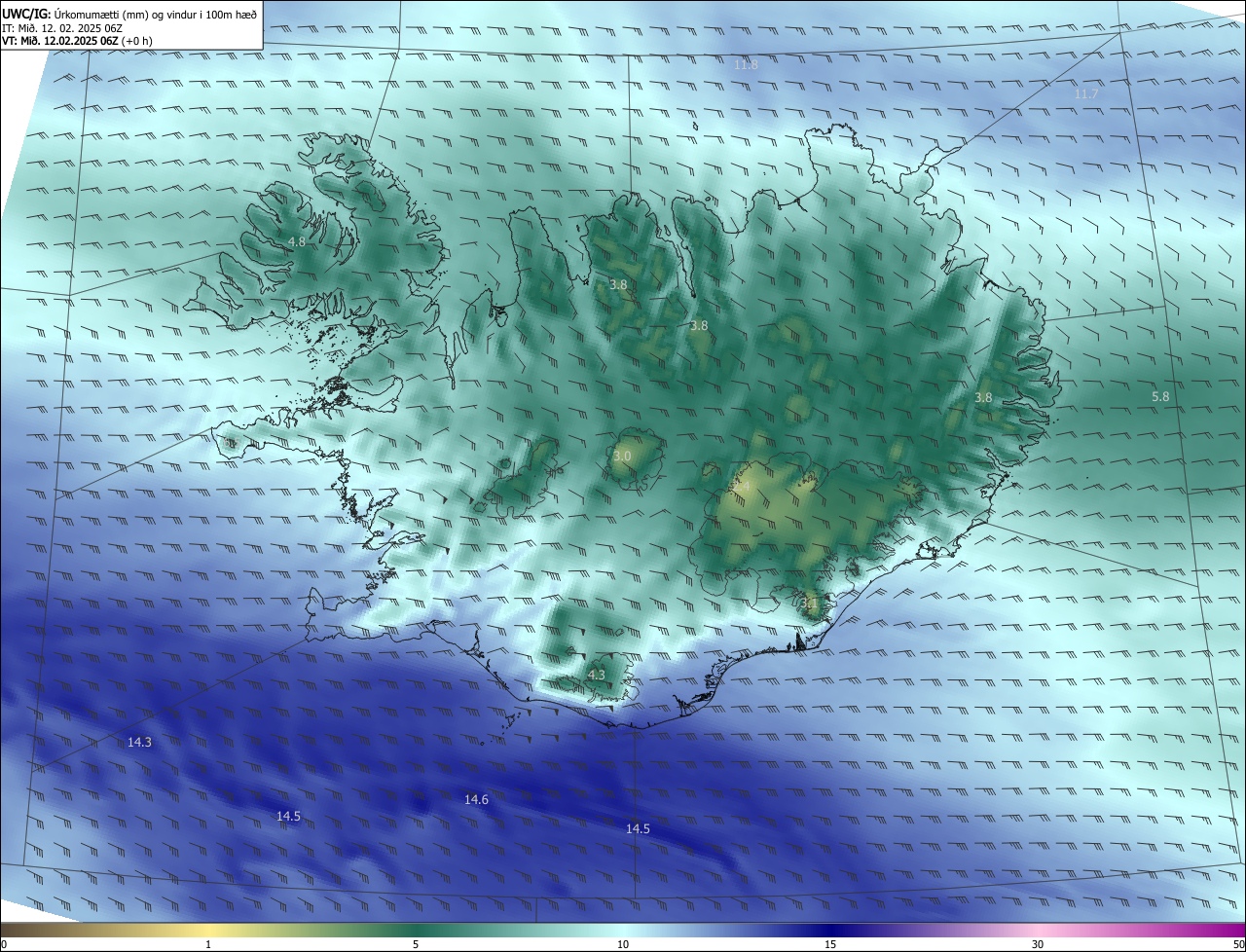The width and height of the screenshot is (1246, 952).
Task: Click the 14.3 value label
Action: click(139, 742)
